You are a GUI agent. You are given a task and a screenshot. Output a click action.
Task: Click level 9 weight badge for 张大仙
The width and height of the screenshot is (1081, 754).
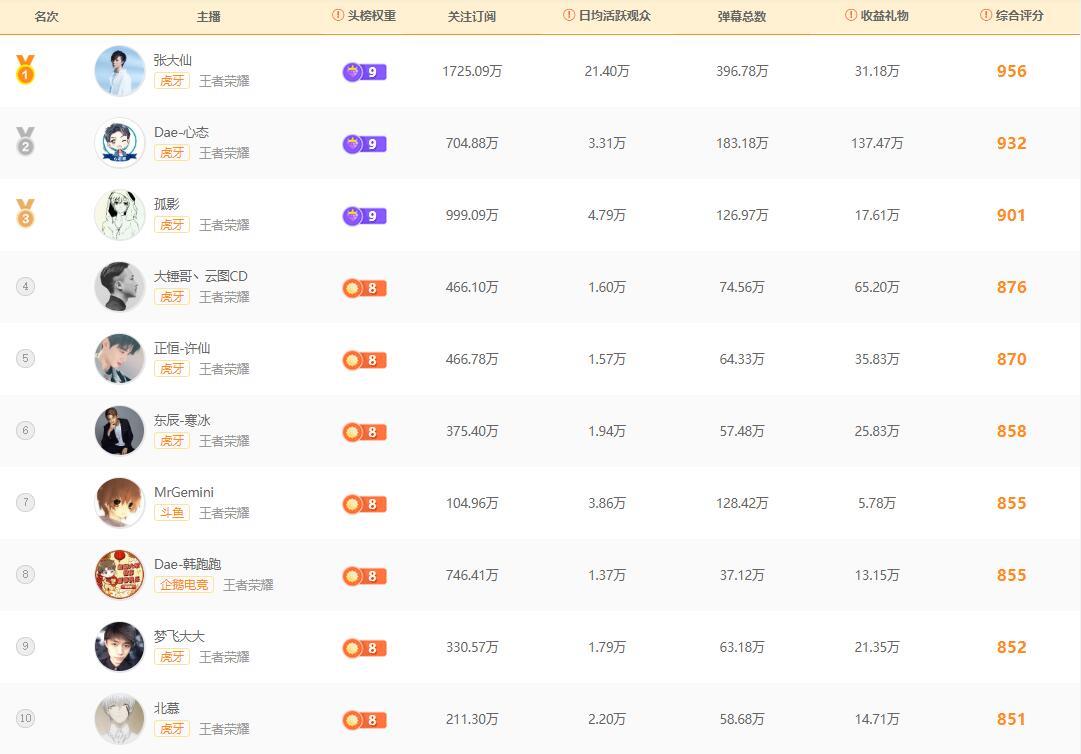tap(364, 72)
